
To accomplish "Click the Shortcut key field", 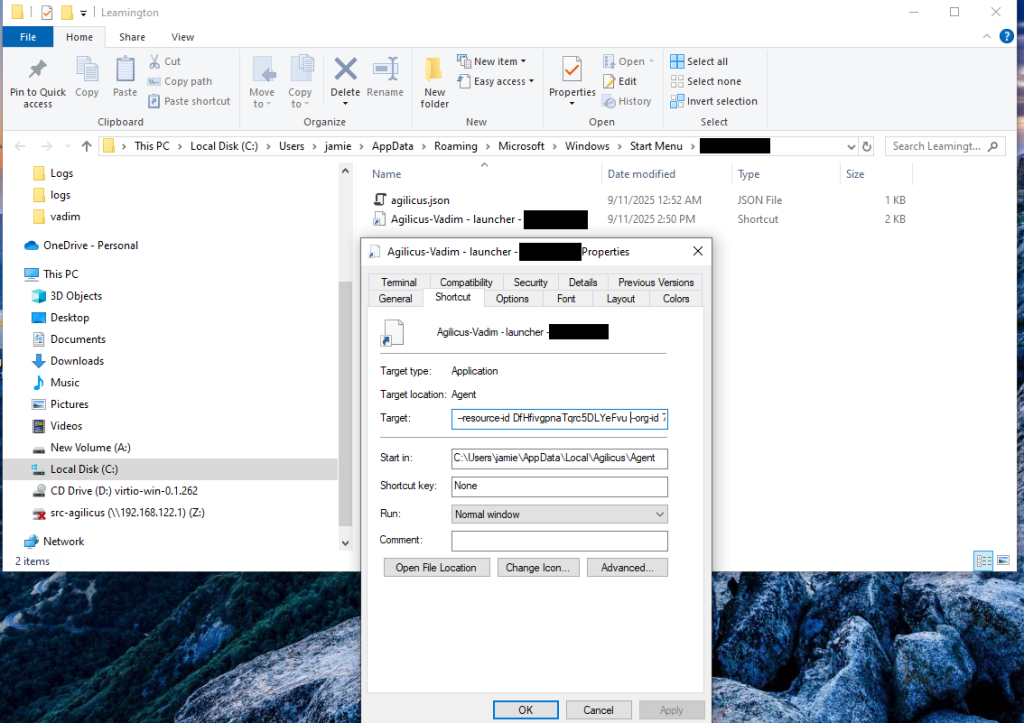I will tap(559, 487).
